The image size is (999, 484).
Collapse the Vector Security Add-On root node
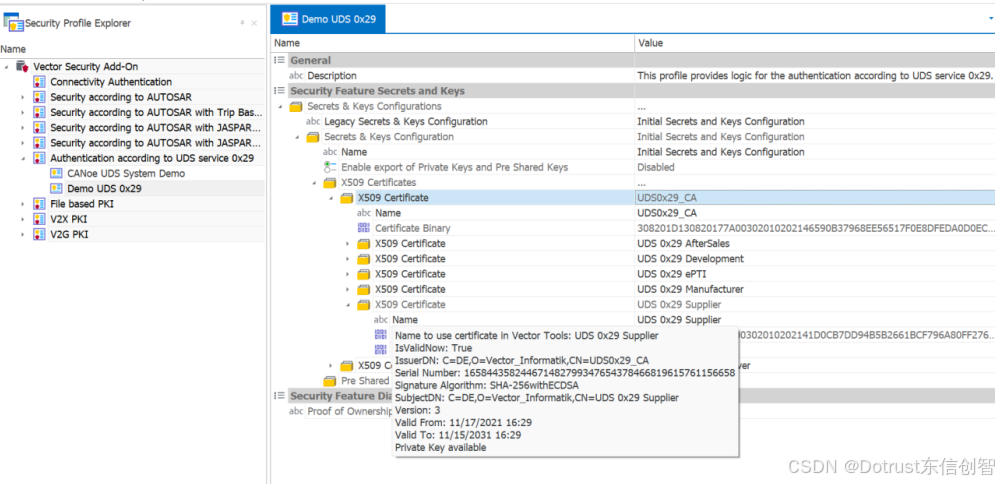click(x=6, y=66)
